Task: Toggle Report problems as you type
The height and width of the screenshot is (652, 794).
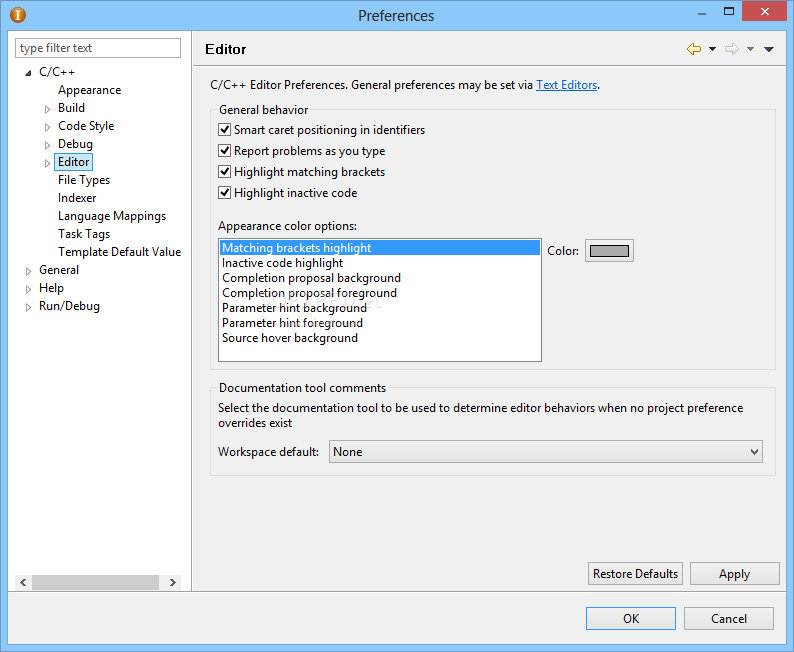Action: pos(224,151)
